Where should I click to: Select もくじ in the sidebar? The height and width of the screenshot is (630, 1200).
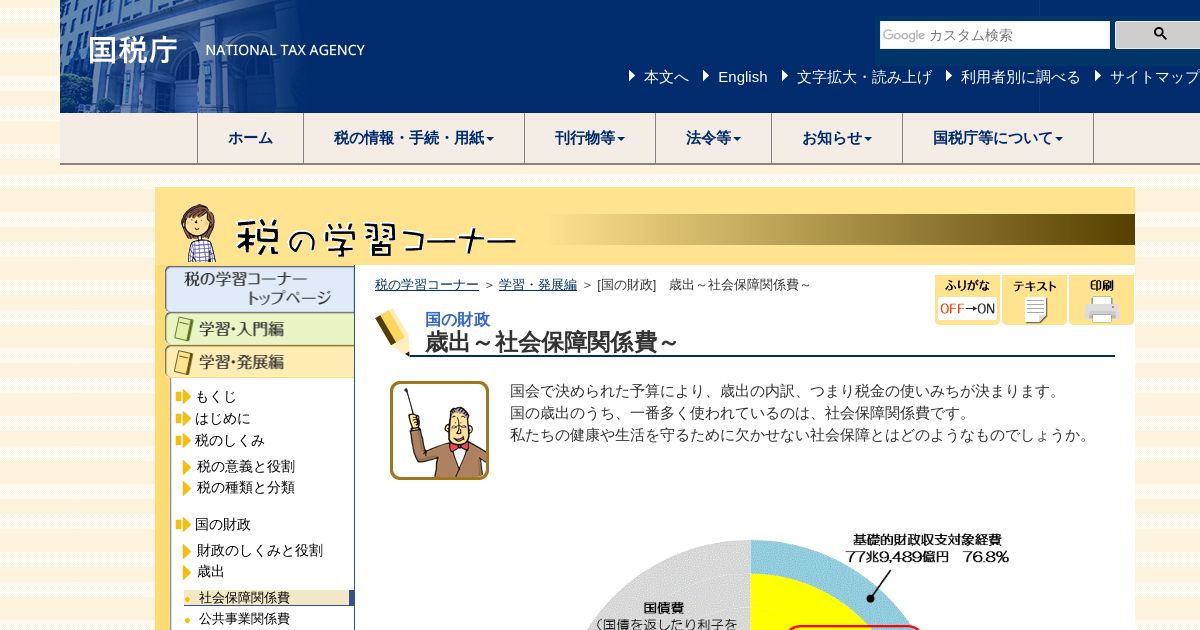pos(215,397)
